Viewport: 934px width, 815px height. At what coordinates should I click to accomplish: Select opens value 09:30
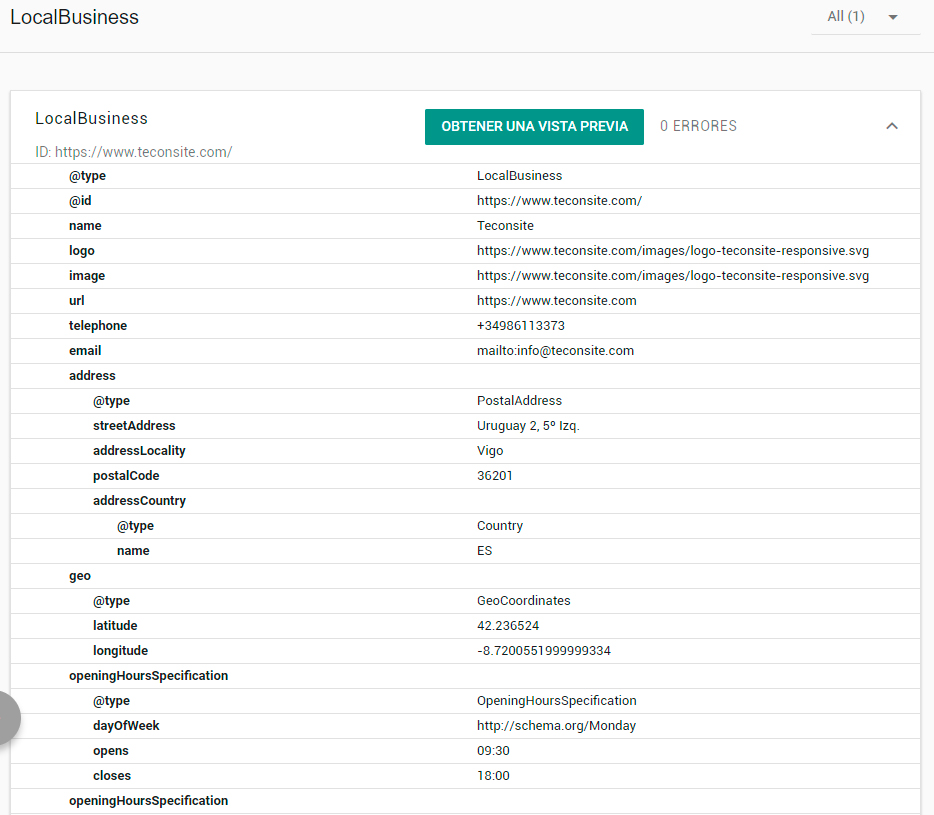493,751
